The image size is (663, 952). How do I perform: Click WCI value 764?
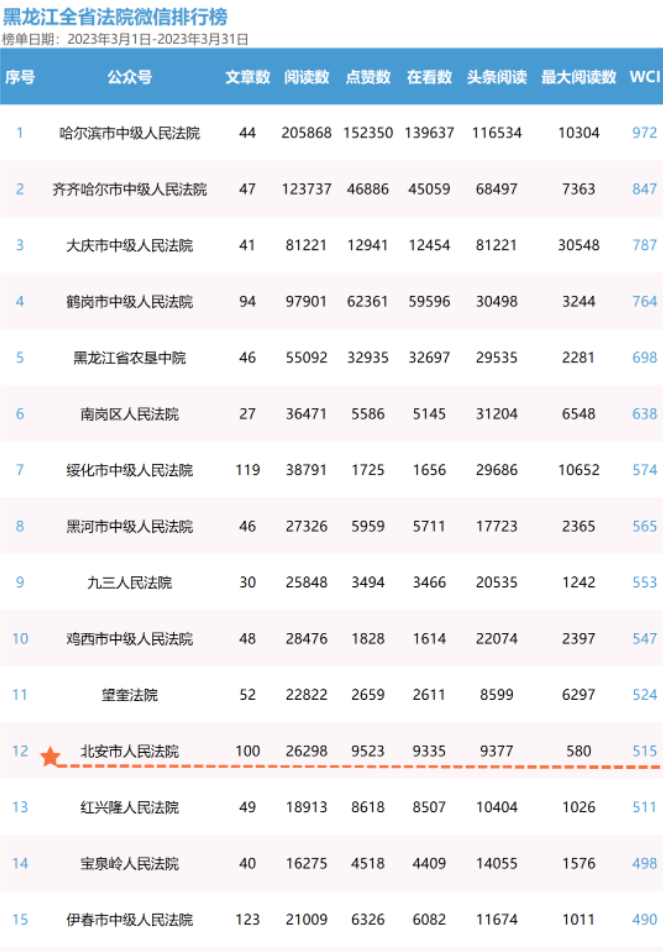644,301
